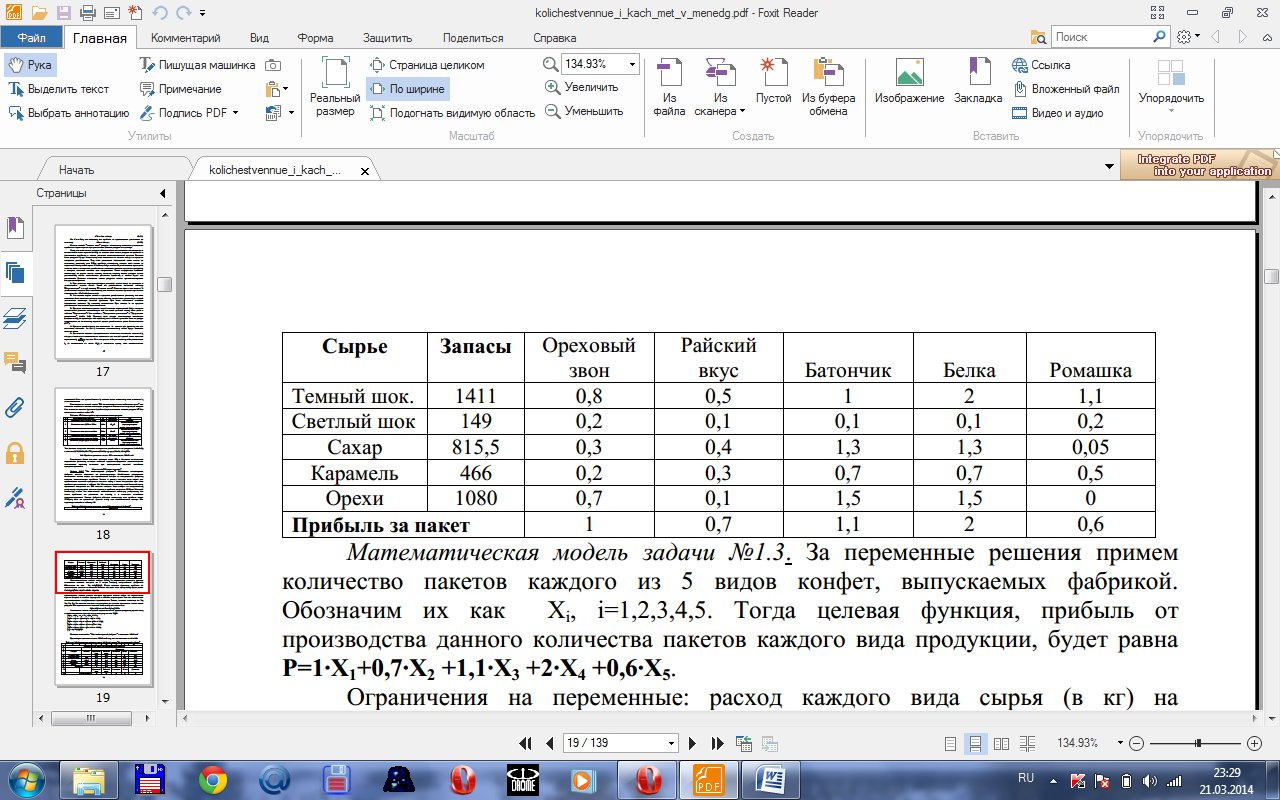The height and width of the screenshot is (800, 1280).
Task: Go to the next page arrow
Action: click(692, 743)
